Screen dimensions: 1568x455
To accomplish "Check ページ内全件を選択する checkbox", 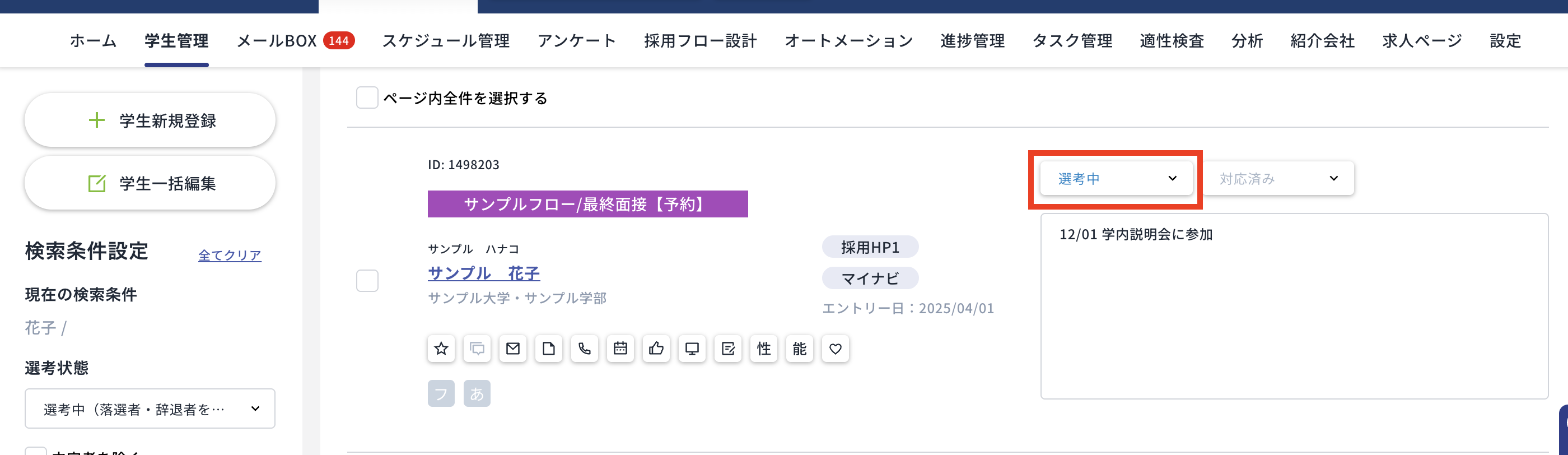I will [x=366, y=97].
